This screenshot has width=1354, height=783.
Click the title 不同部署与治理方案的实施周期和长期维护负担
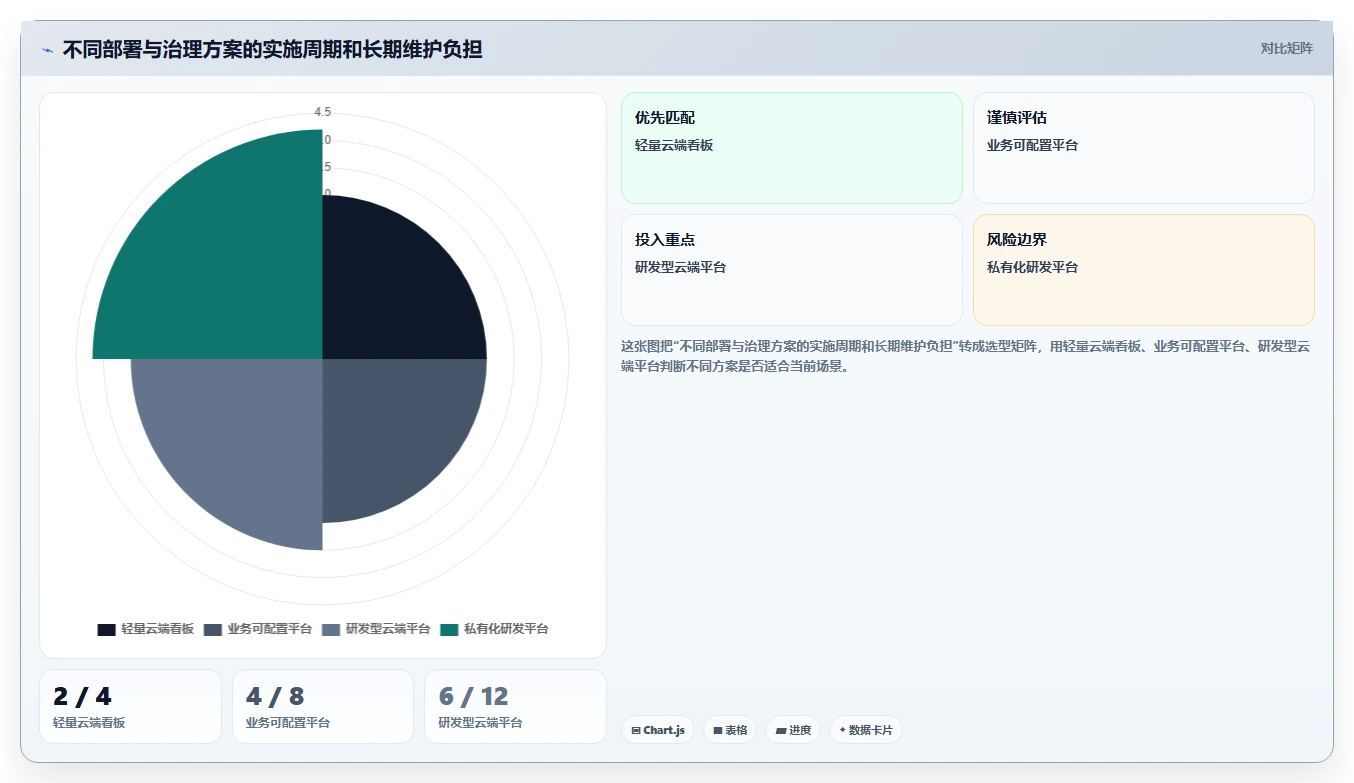[272, 49]
